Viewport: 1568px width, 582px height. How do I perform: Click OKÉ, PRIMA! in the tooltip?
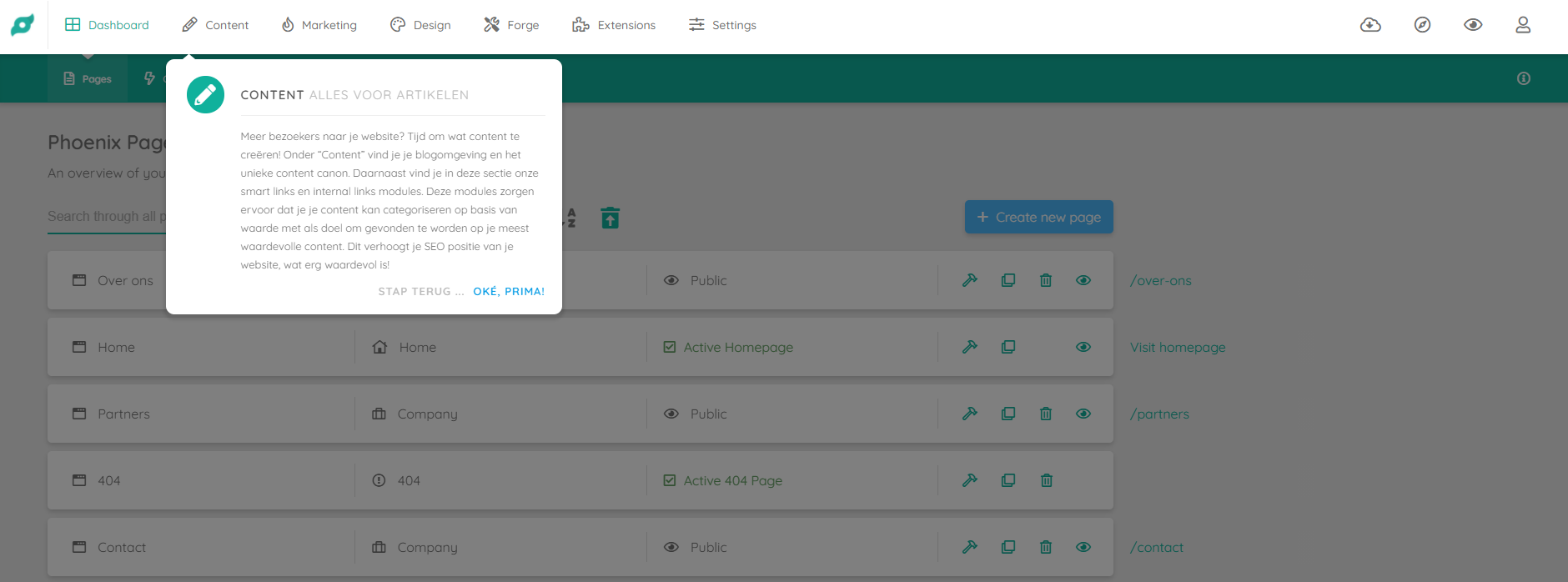509,291
